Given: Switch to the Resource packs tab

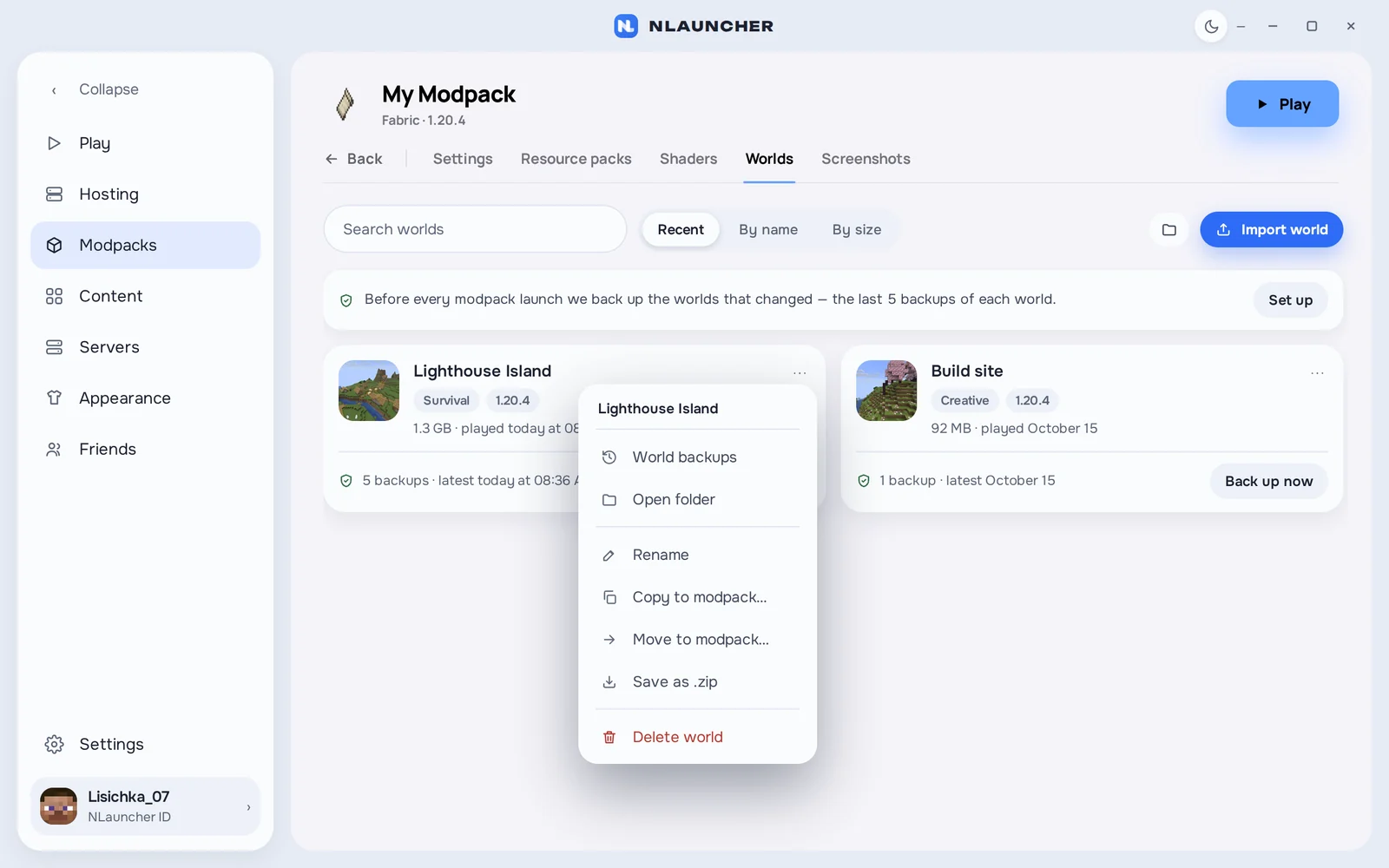Looking at the screenshot, I should click(576, 159).
